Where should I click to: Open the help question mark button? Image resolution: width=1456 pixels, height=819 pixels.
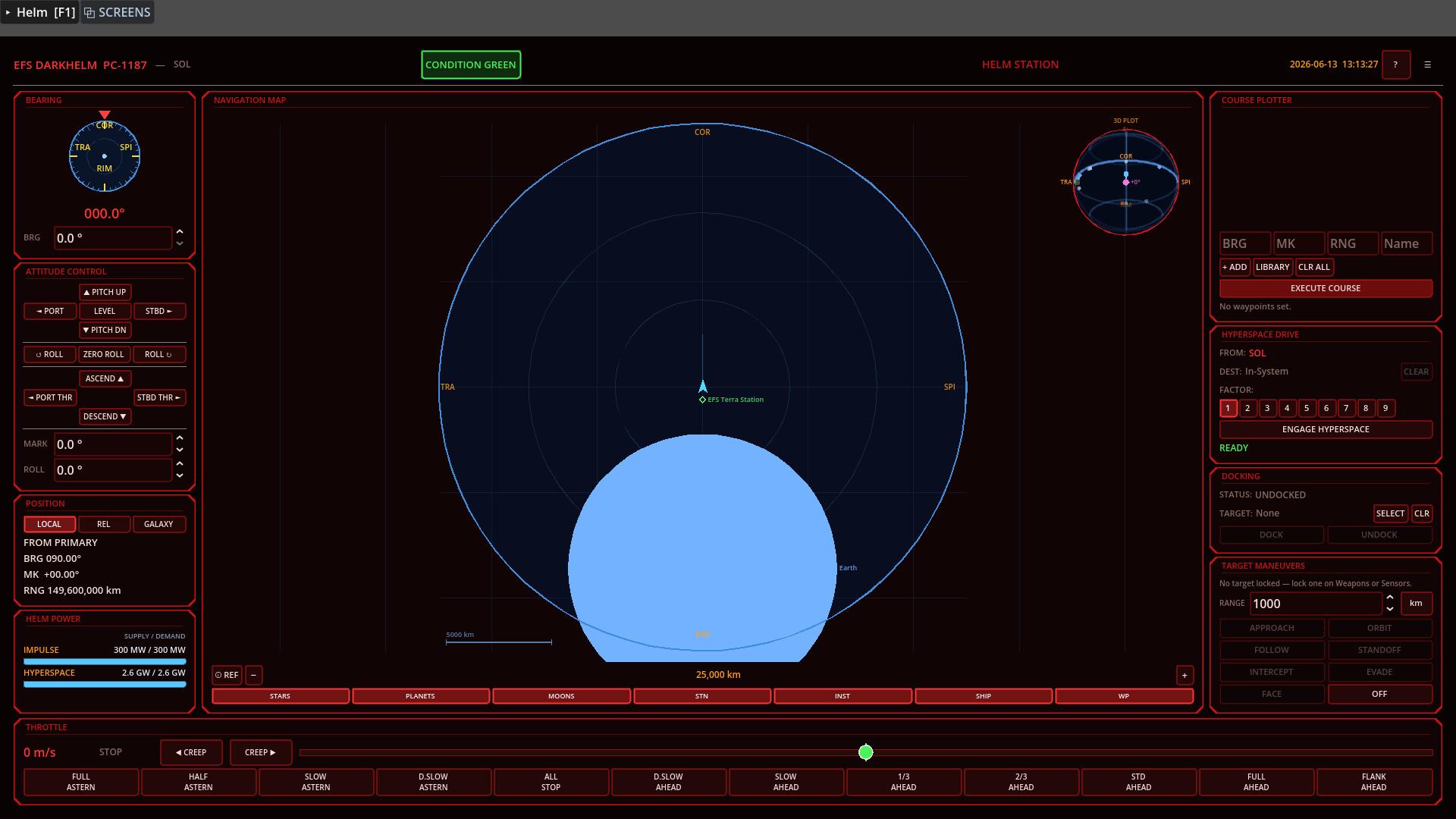pos(1395,64)
